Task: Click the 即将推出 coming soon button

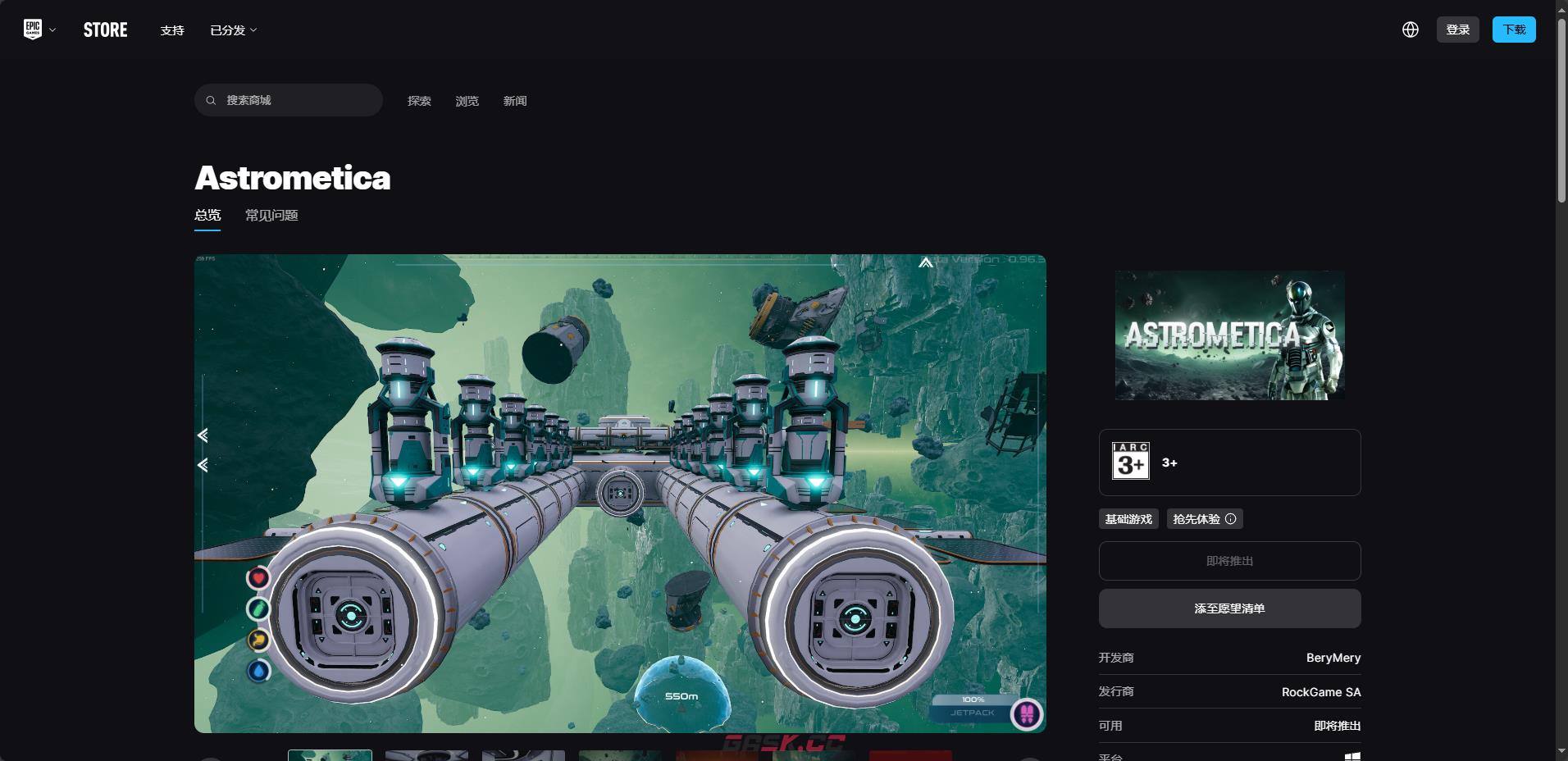Action: 1229,561
